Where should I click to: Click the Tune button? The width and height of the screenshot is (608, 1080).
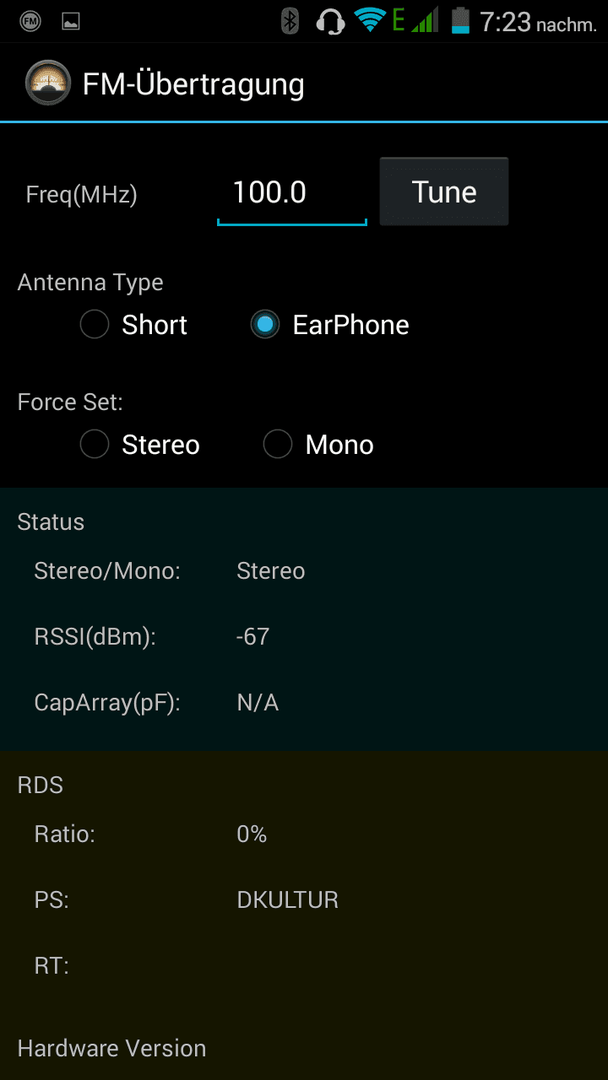(x=444, y=191)
